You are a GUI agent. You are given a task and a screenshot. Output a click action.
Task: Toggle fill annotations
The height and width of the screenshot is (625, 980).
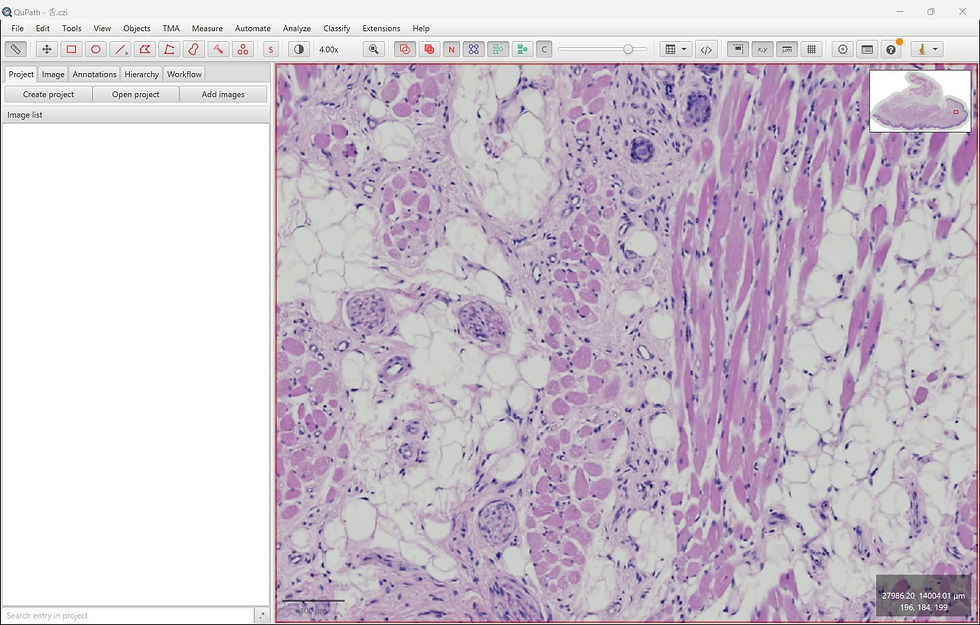pyautogui.click(x=429, y=49)
